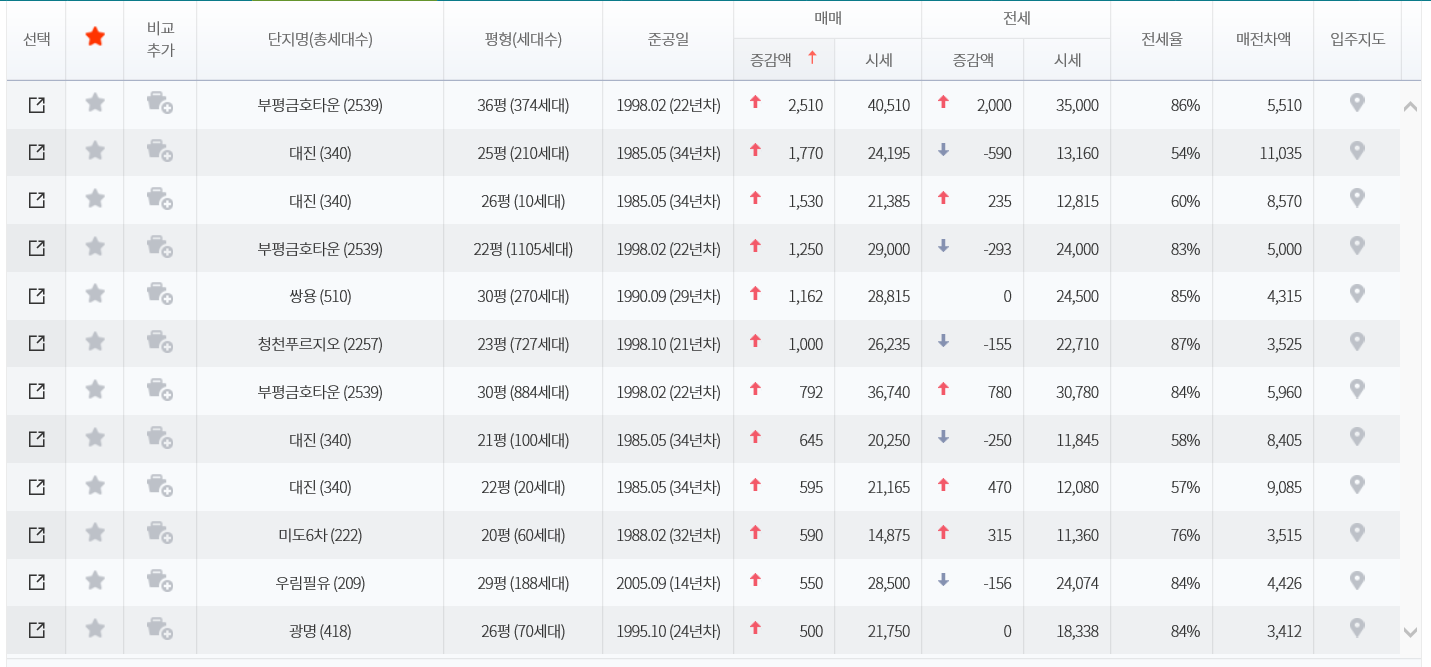Favorite 우림필유 (209) with its star
This screenshot has height=667, width=1431.
[95, 580]
